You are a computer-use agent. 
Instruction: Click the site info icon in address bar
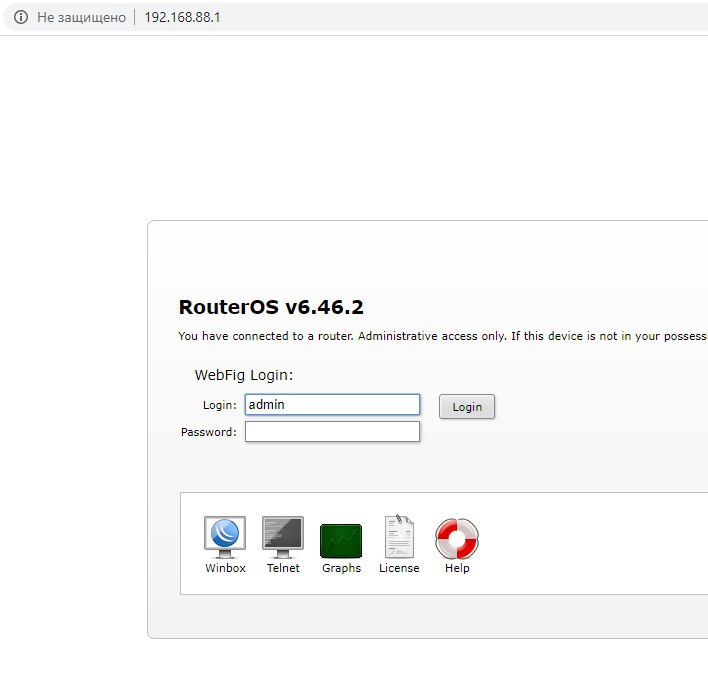21,17
